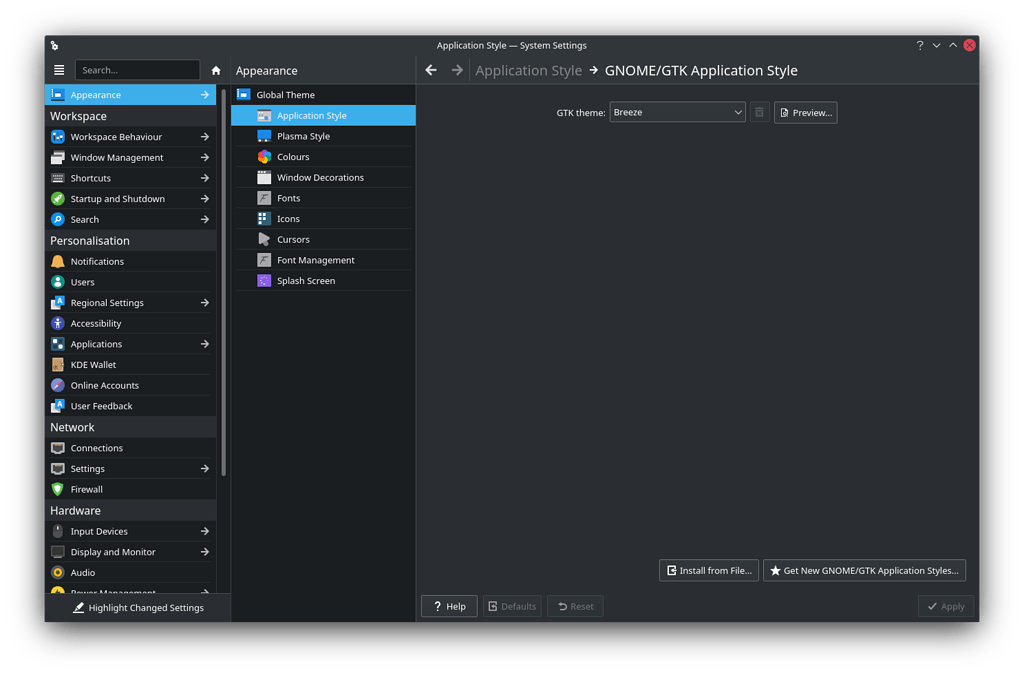Open KDE Wallet settings
This screenshot has width=1024, height=675.
[93, 365]
